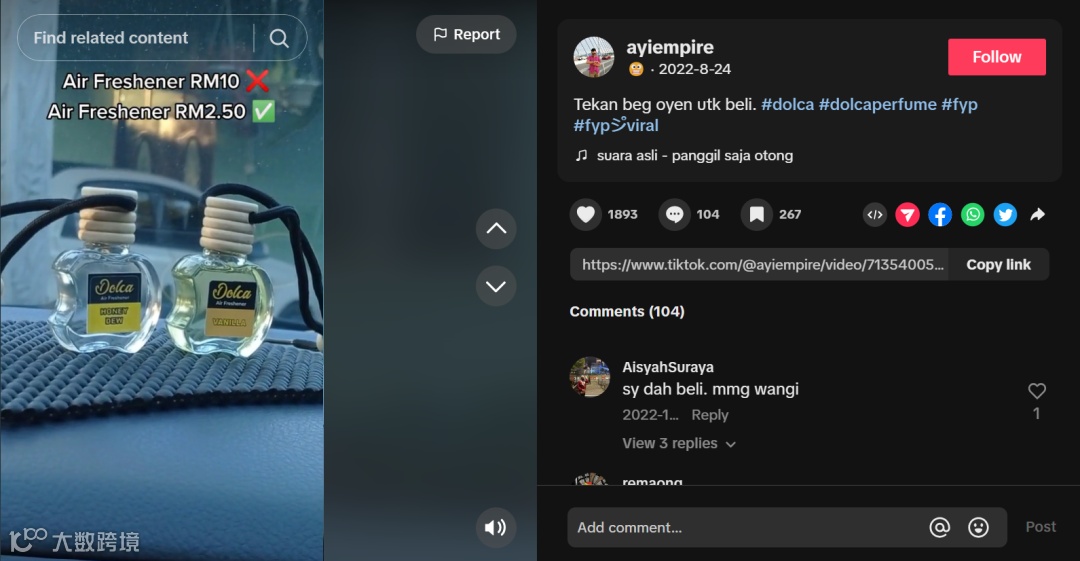Click the red send-to-friends icon
Viewport: 1080px width, 561px height.
point(907,214)
